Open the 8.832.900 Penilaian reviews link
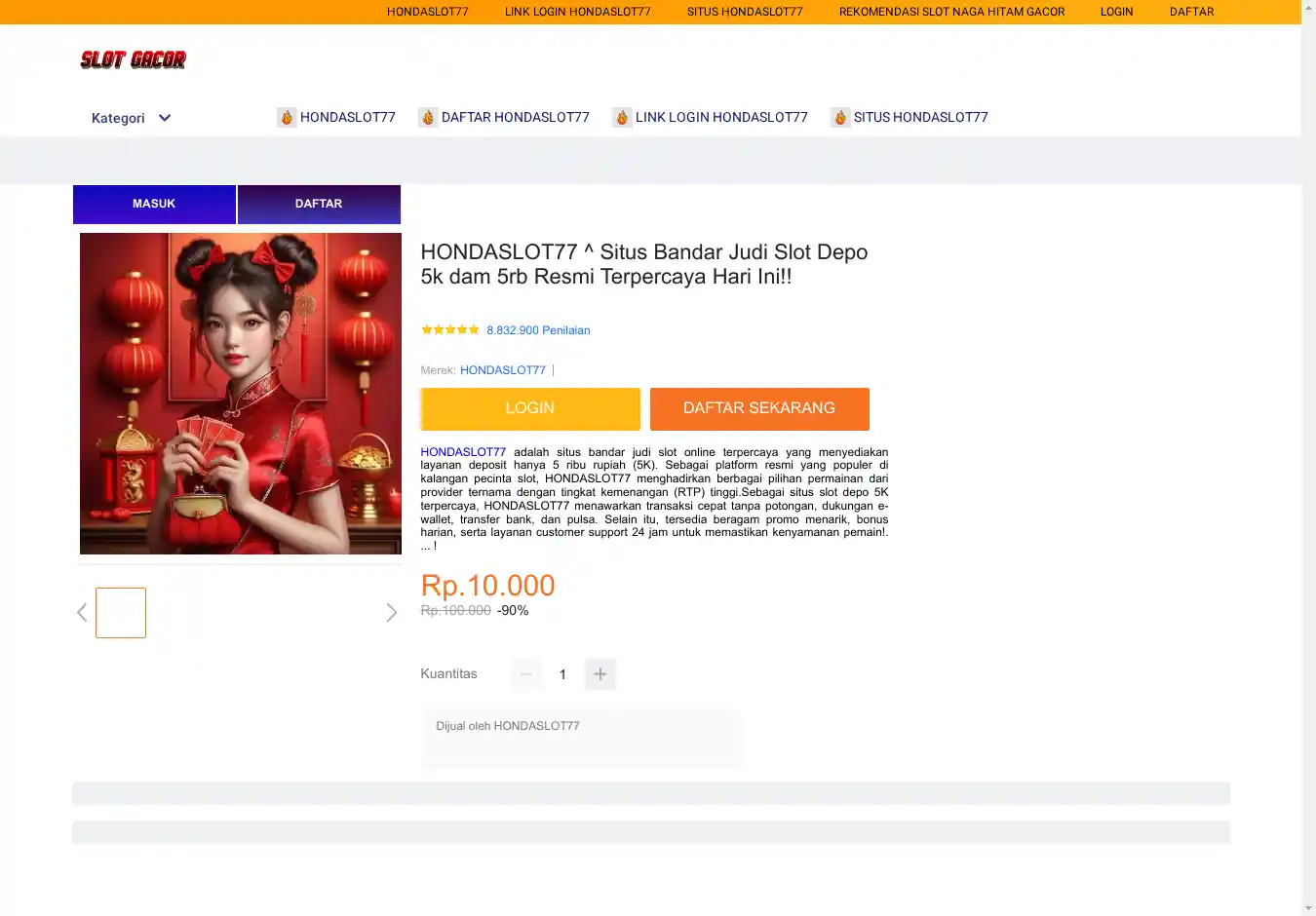Image resolution: width=1316 pixels, height=916 pixels. coord(538,330)
